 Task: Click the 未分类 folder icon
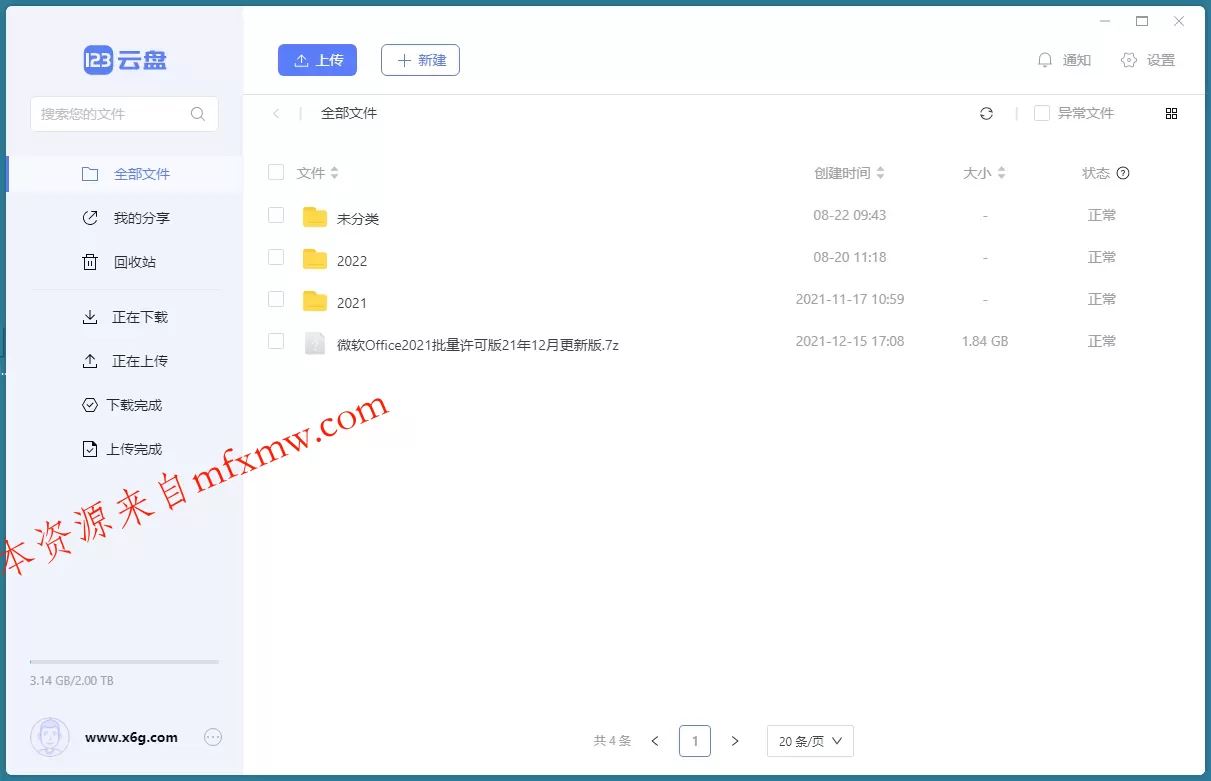click(315, 217)
